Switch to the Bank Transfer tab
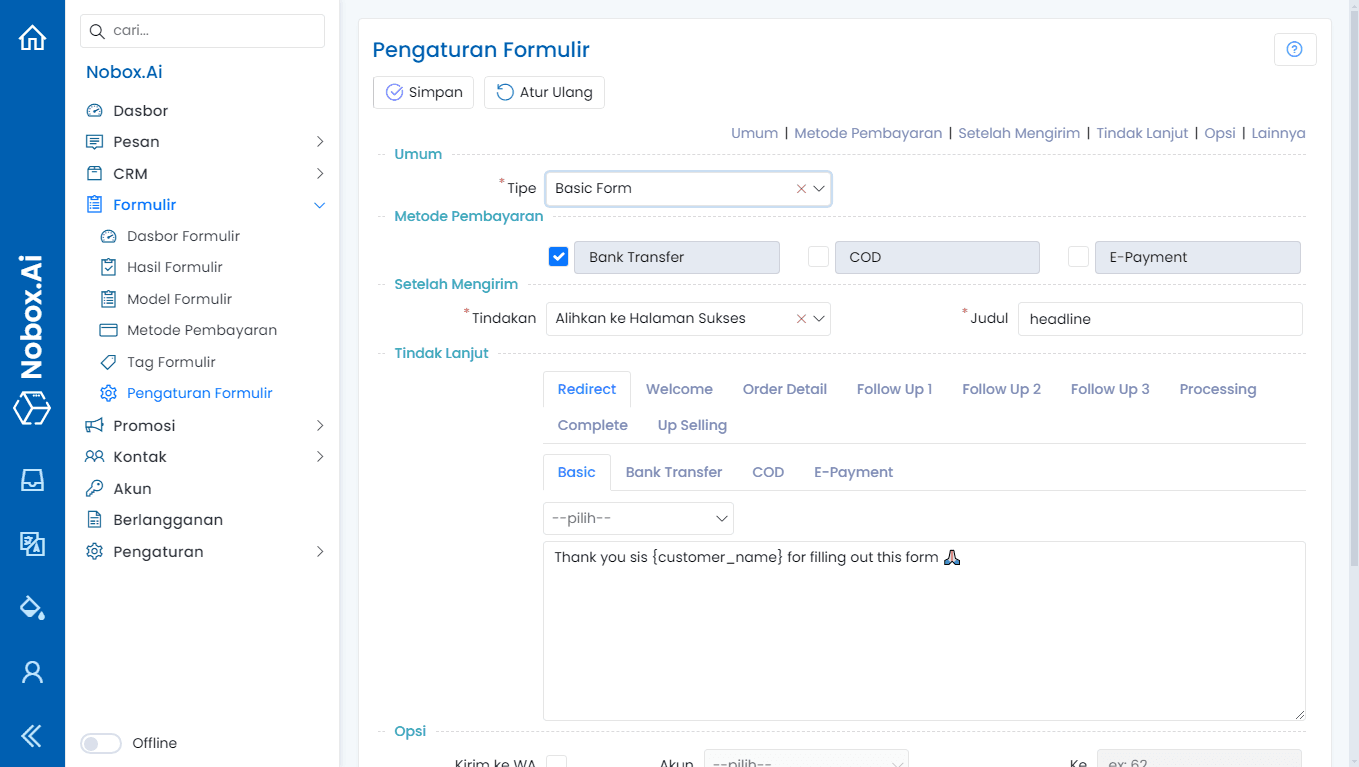The width and height of the screenshot is (1359, 767). (x=673, y=471)
